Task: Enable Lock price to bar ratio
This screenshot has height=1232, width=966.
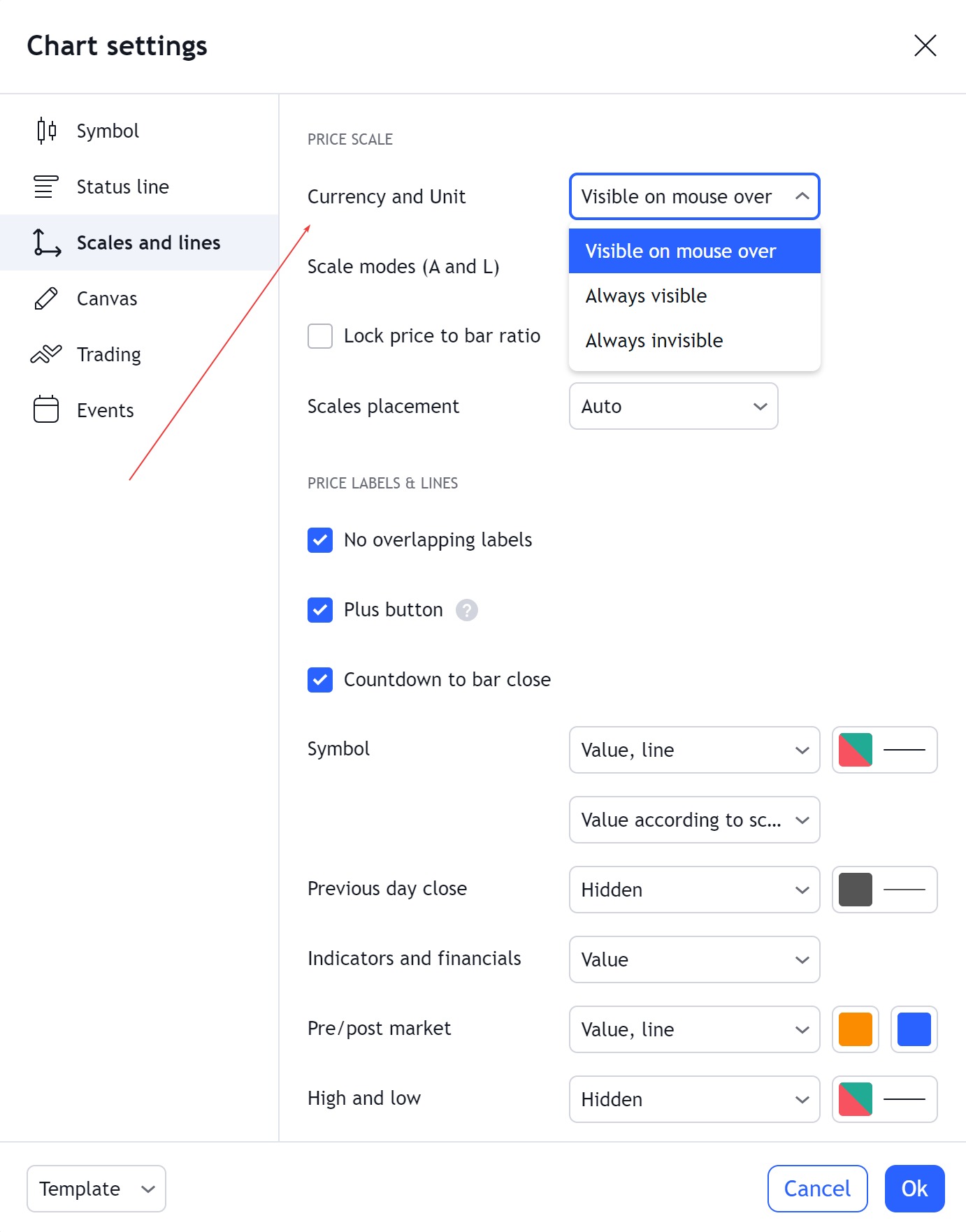Action: tap(320, 336)
